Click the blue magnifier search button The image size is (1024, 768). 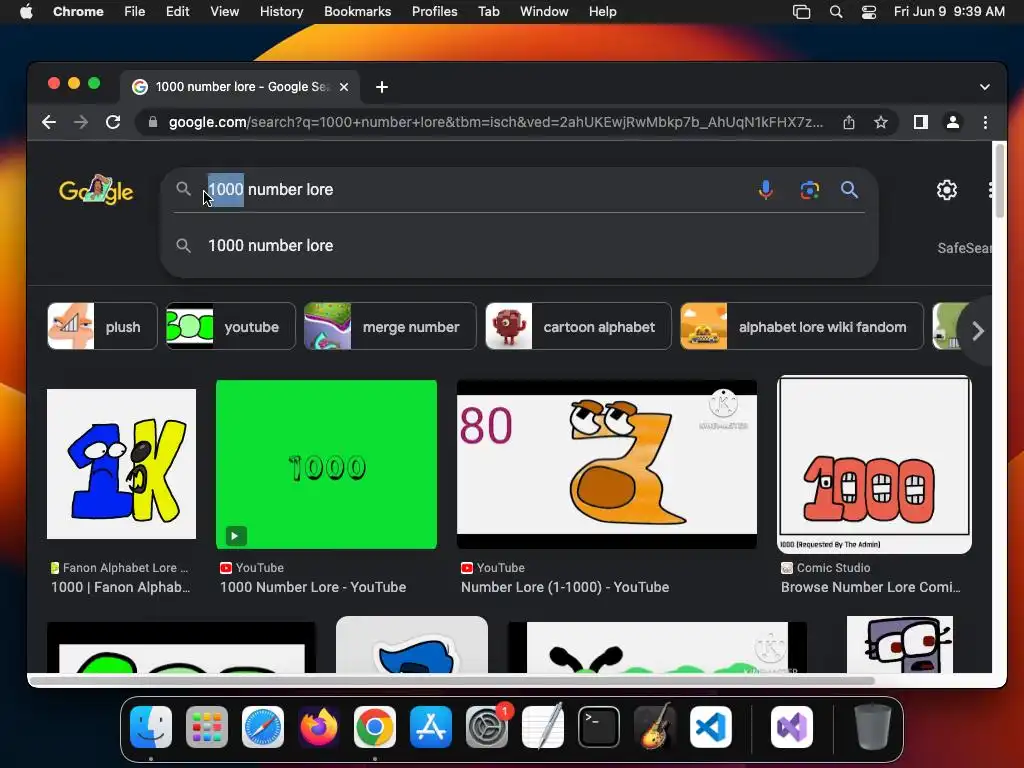[849, 190]
